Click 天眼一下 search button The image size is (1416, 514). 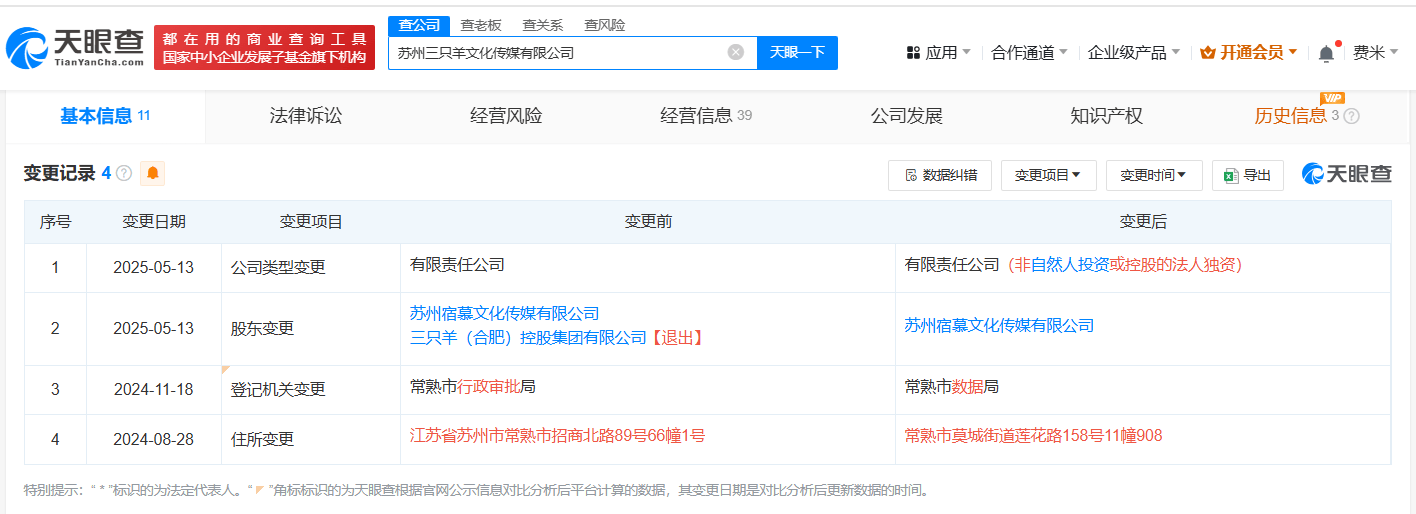pos(797,52)
